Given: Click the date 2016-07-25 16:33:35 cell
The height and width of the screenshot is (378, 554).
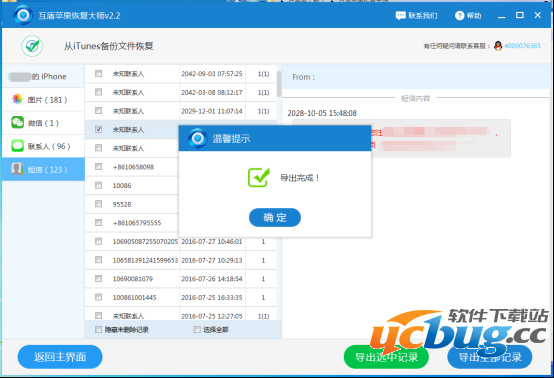Looking at the screenshot, I should tap(212, 297).
